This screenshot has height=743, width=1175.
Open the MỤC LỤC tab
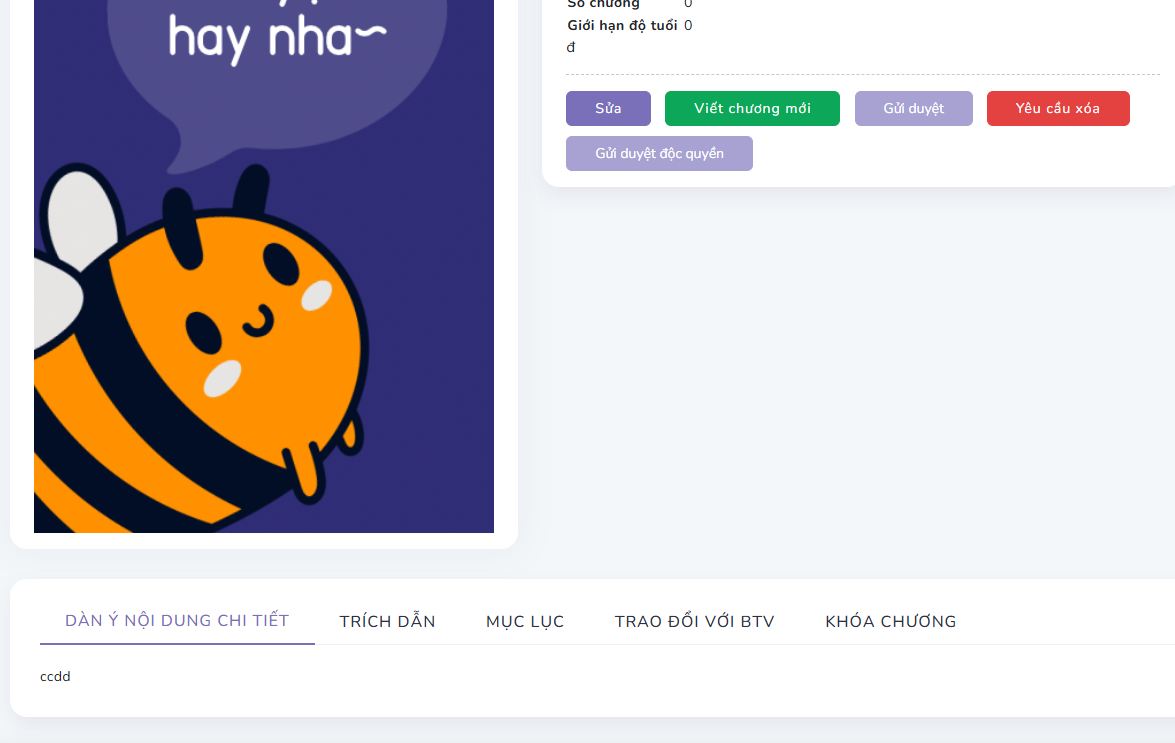[525, 622]
